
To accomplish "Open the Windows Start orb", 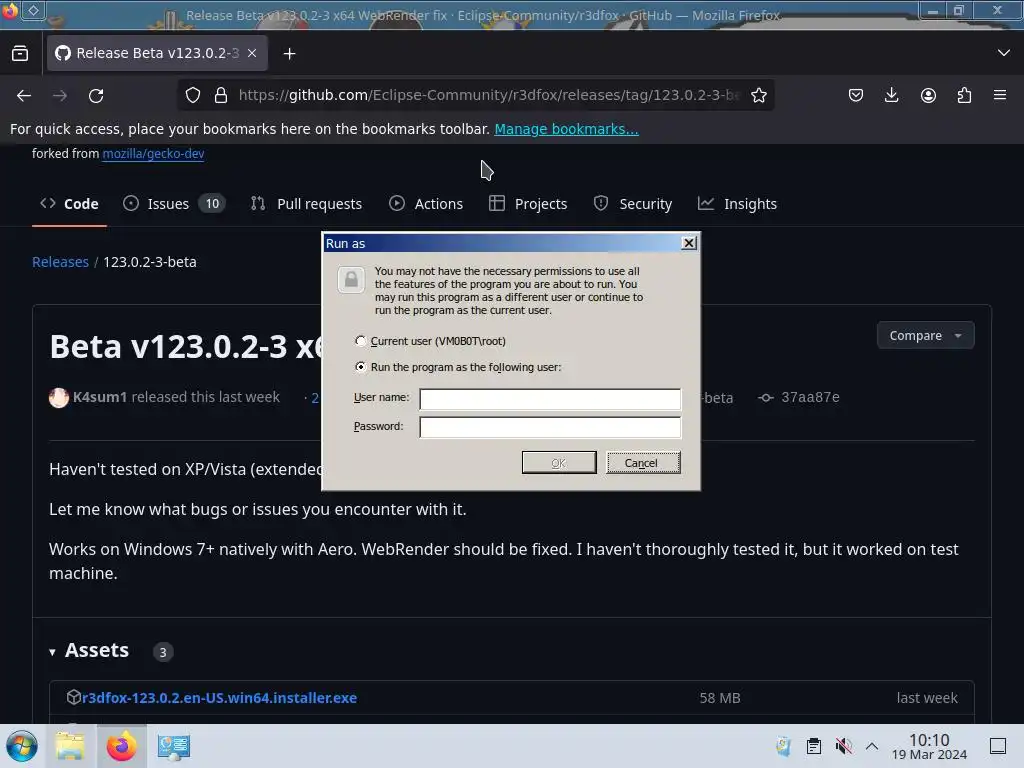I will [x=22, y=746].
